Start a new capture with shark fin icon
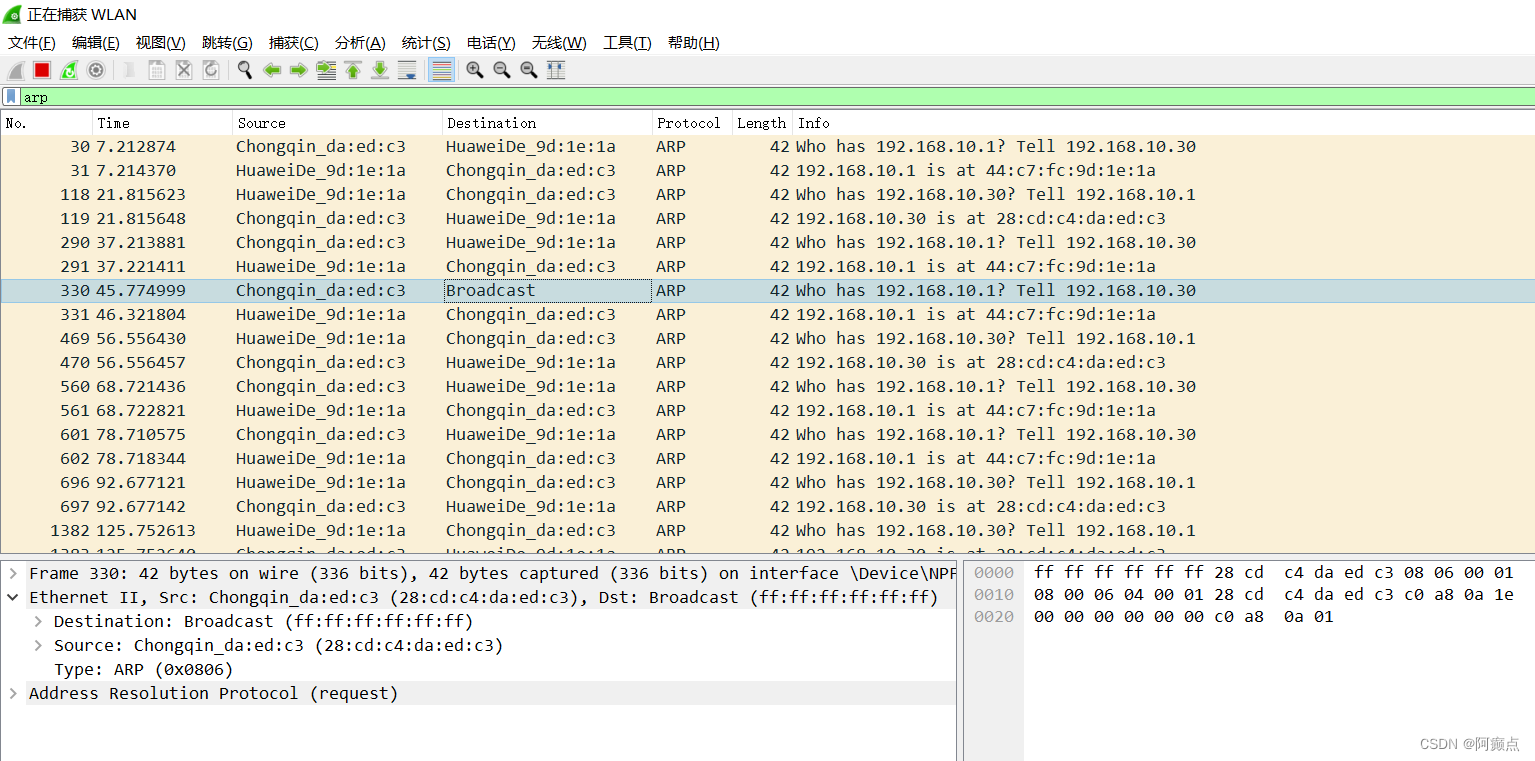Viewport: 1535px width, 761px height. (16, 70)
